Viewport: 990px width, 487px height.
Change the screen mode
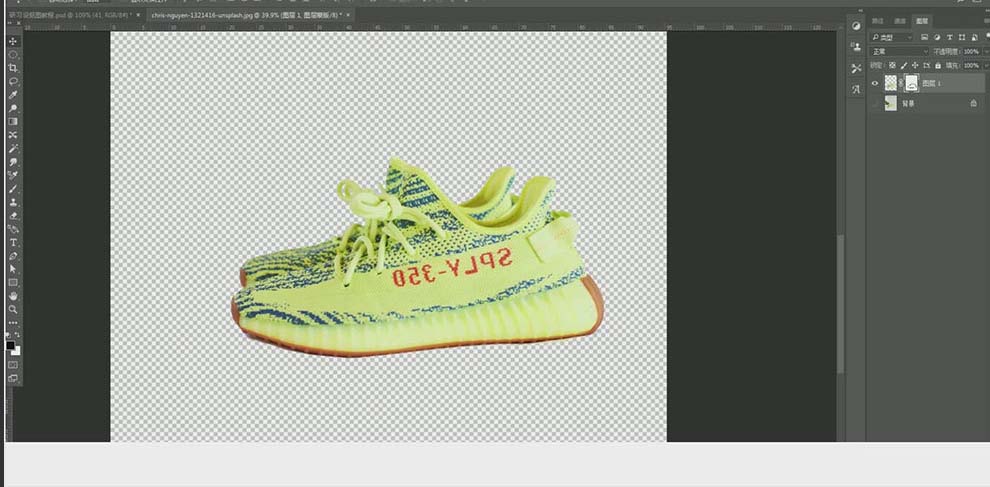(x=13, y=378)
